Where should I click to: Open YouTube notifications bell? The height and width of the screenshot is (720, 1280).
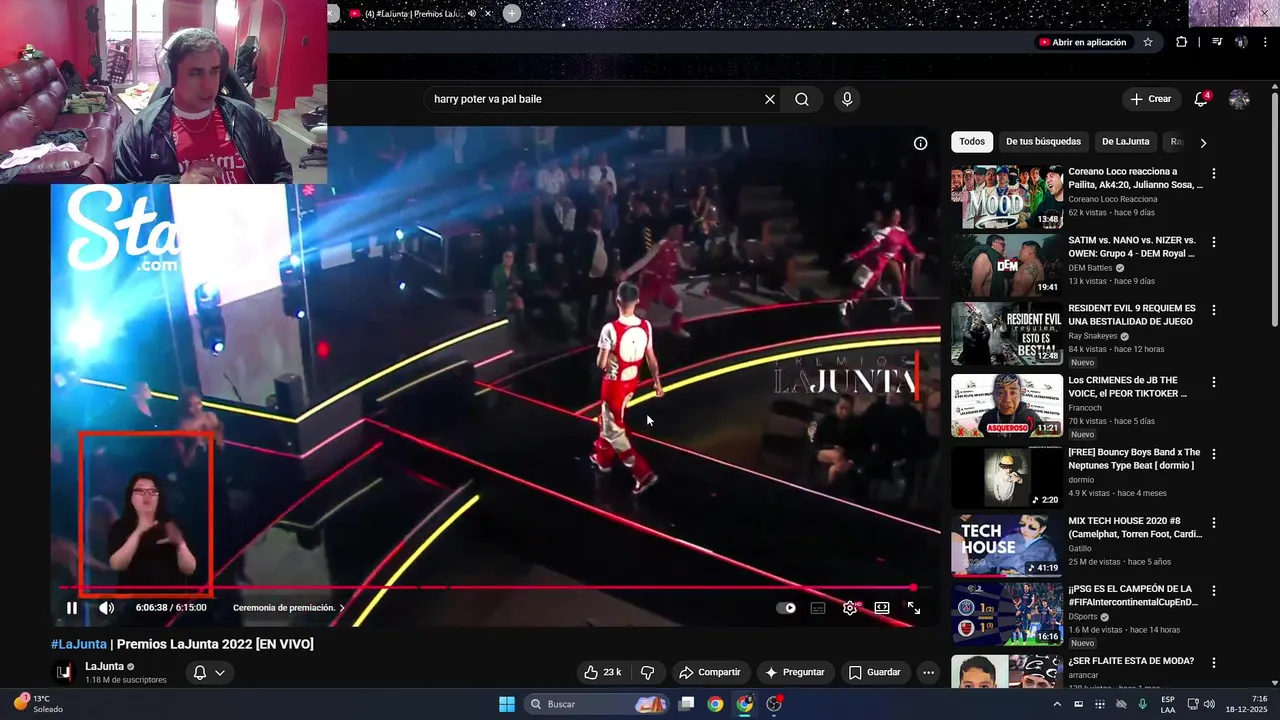coord(1201,99)
